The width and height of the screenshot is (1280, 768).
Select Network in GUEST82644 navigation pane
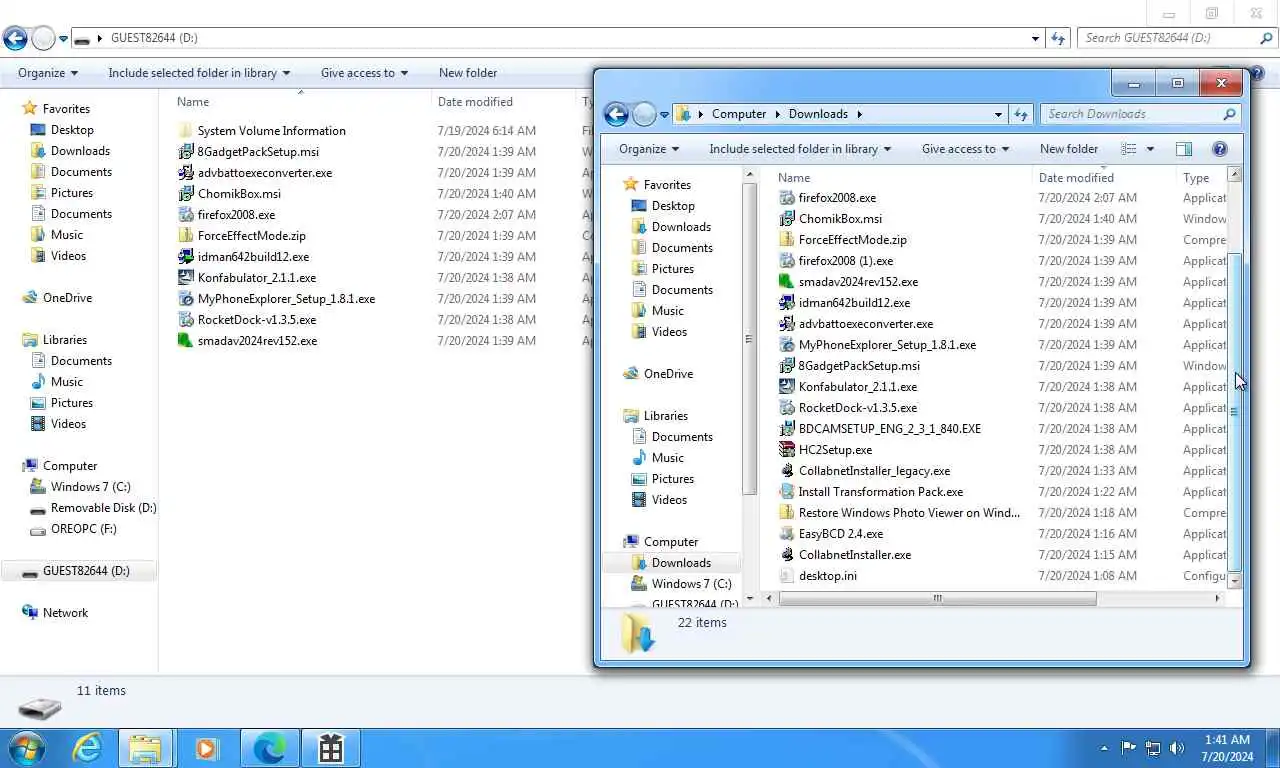(65, 613)
